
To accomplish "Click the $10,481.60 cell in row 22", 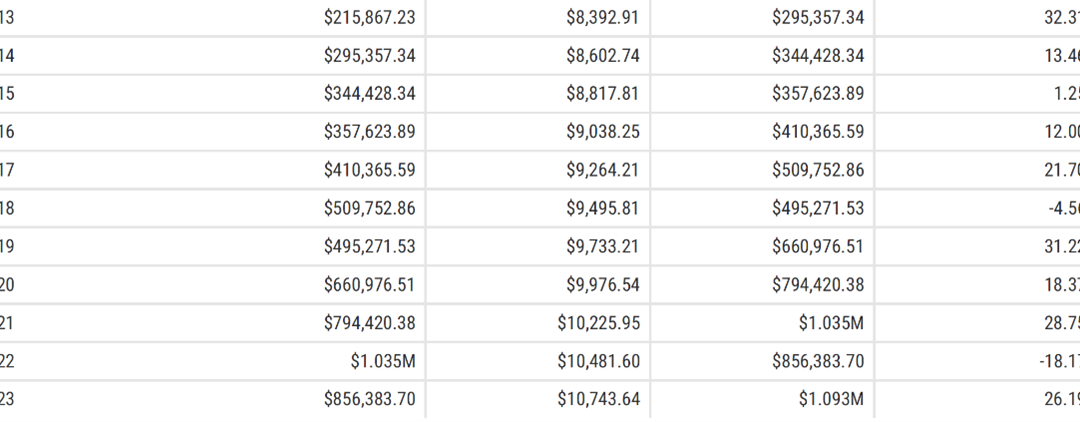I will 599,361.
